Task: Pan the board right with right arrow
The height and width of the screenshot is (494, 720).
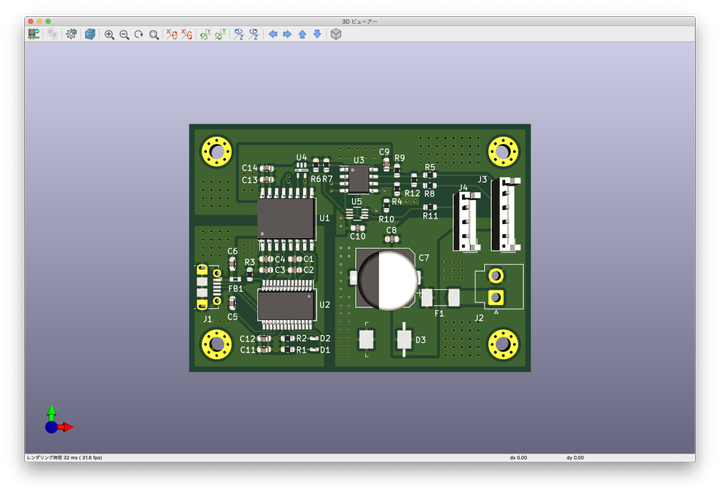Action: click(287, 34)
